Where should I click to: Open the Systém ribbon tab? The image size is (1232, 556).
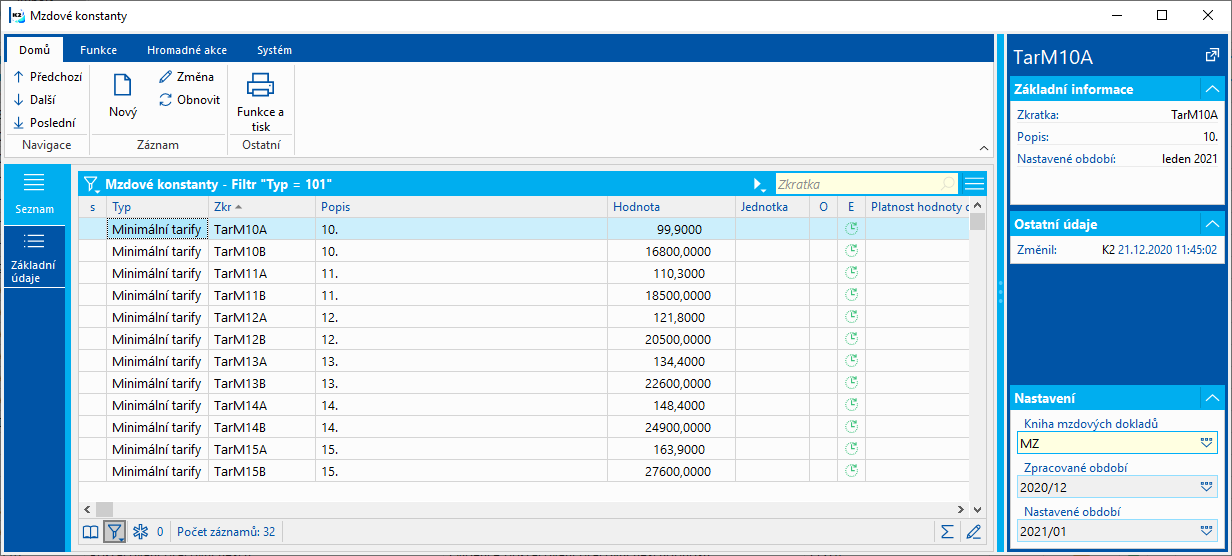[274, 49]
